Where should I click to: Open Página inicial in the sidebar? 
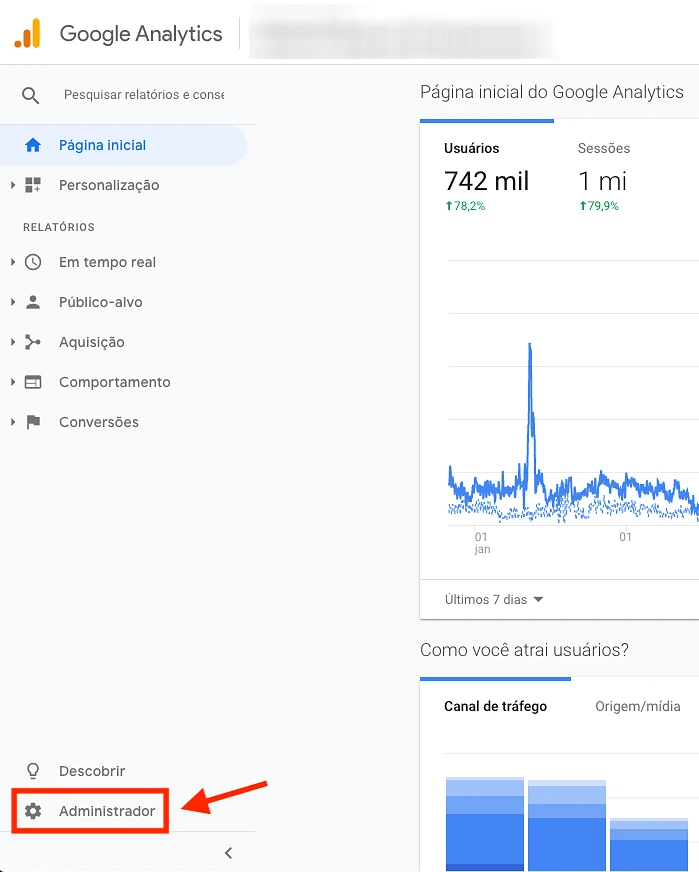(123, 145)
